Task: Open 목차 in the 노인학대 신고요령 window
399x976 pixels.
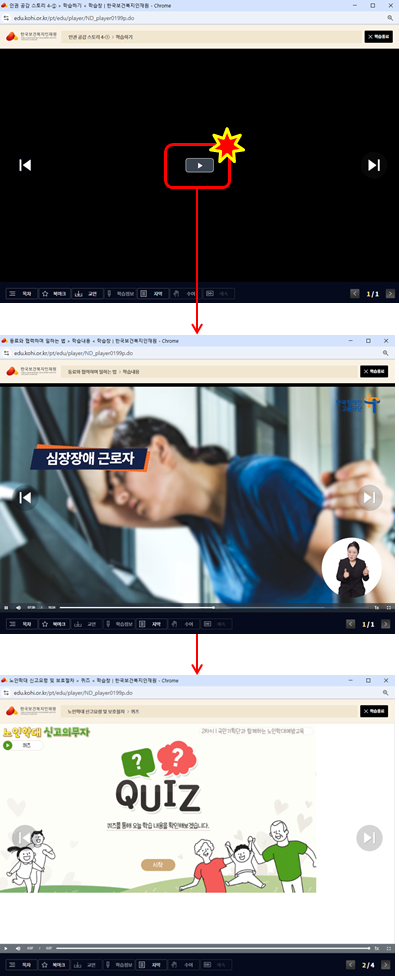Action: (x=22, y=965)
